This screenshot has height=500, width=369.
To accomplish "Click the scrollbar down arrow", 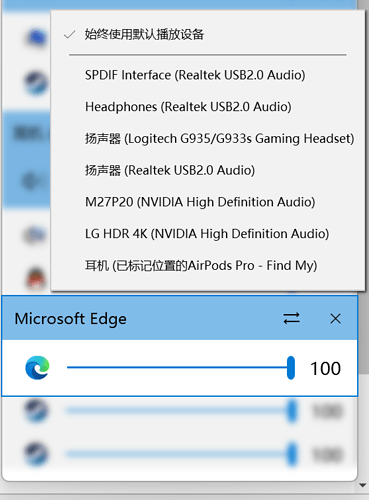I will coord(363,485).
